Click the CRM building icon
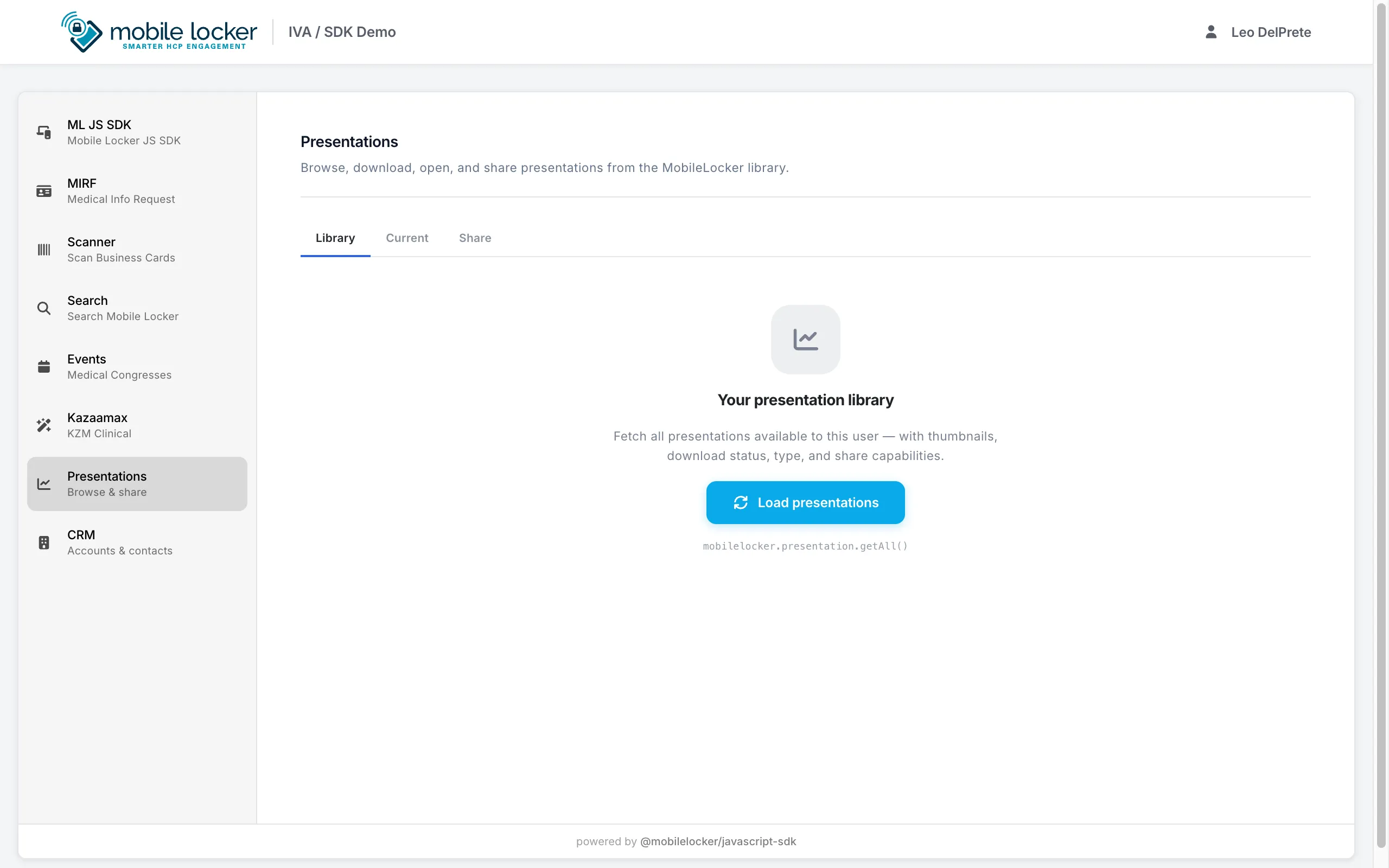 (x=43, y=542)
